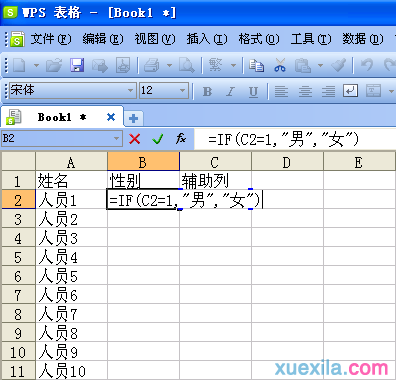
Task: Click the Print icon in toolbar
Action: [x=152, y=65]
